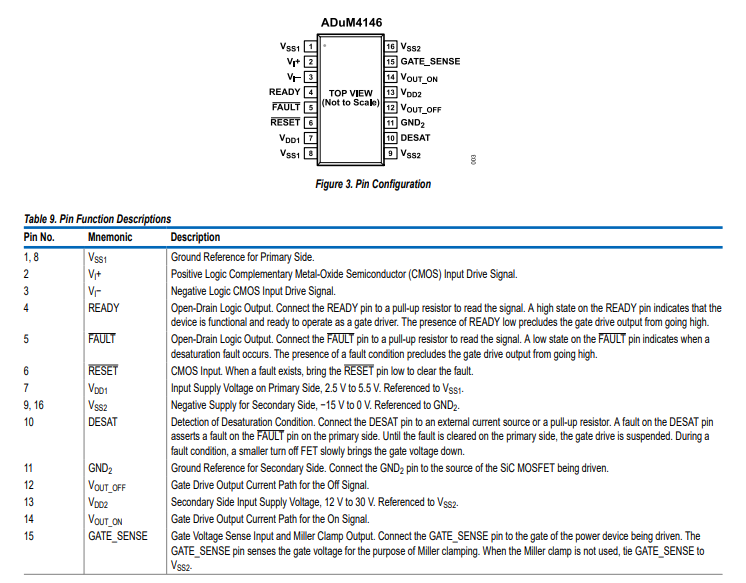Screen dimensions: 746x583
Task: Click VOUT_ON label in the pin diagram
Action: tap(419, 78)
